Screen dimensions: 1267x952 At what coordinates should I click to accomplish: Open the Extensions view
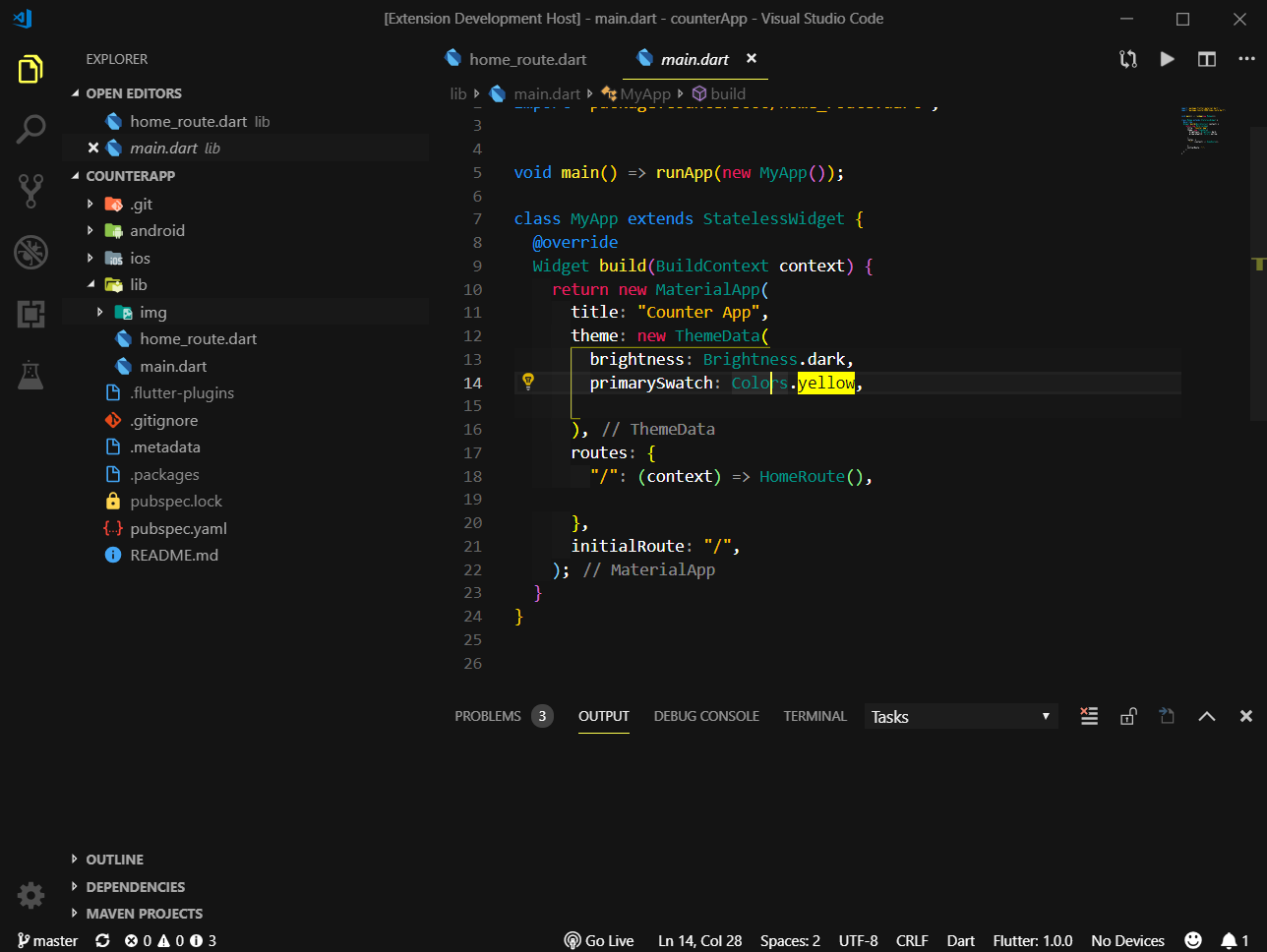30,314
